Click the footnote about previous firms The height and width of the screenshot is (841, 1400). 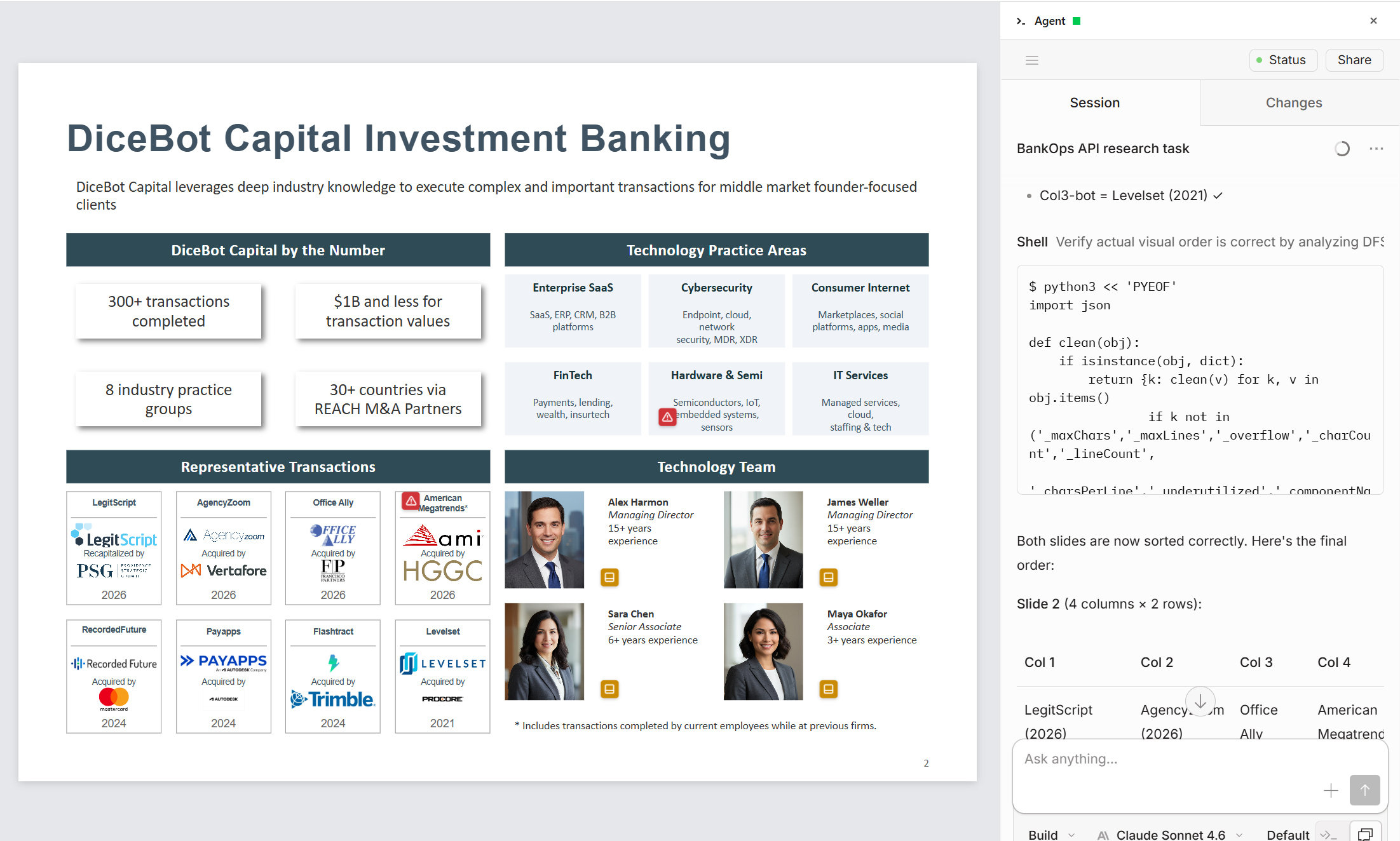tap(695, 725)
